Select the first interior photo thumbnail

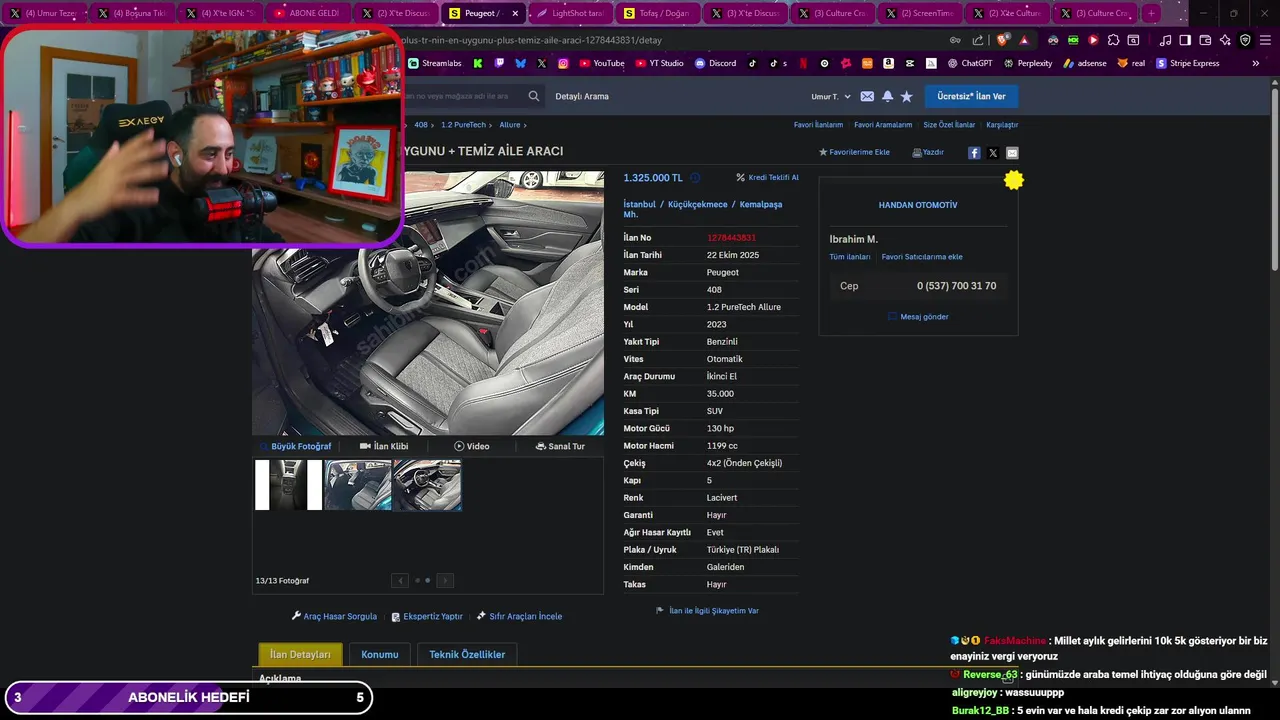point(288,485)
